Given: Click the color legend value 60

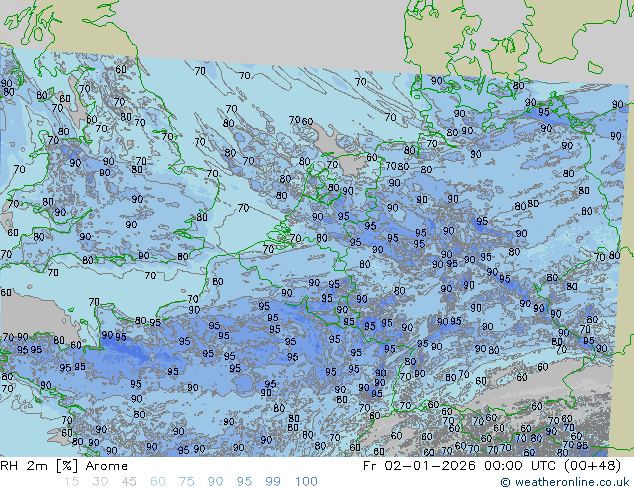Looking at the screenshot, I should [x=158, y=482].
